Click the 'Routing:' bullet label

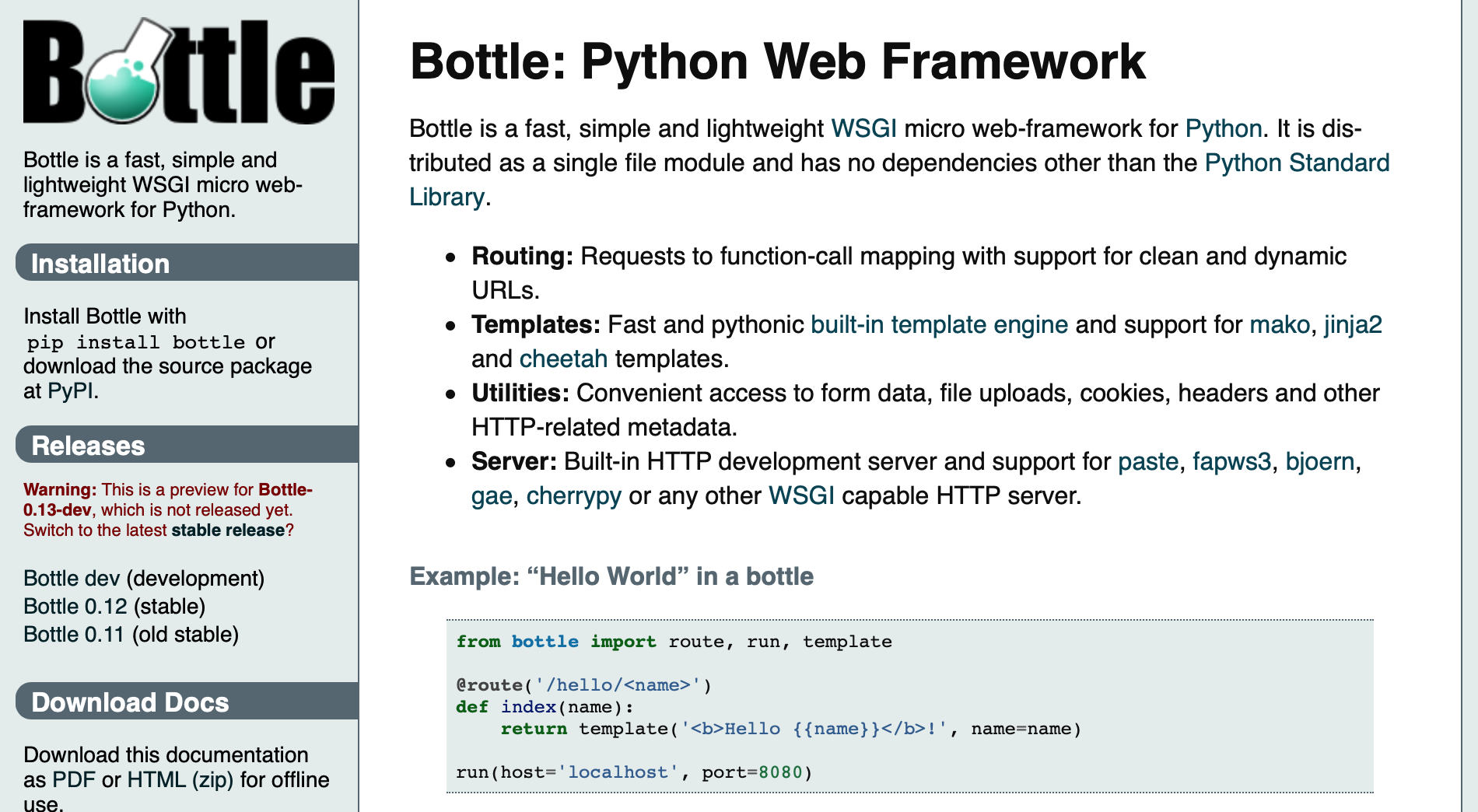tap(522, 256)
